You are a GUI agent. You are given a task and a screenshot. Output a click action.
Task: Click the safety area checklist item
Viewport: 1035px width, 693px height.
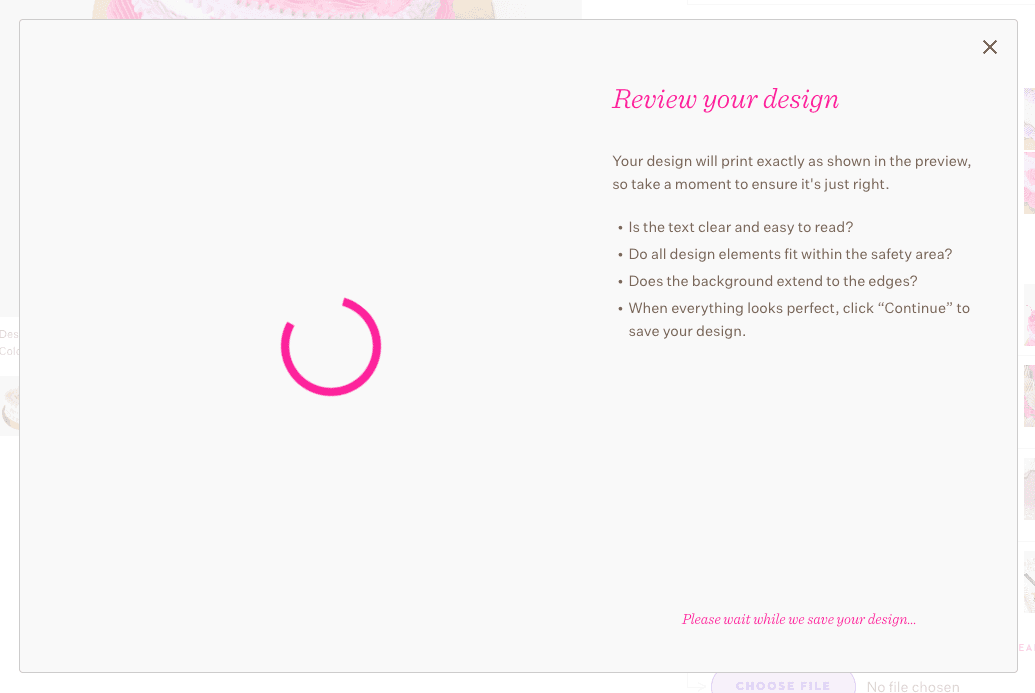tap(789, 254)
